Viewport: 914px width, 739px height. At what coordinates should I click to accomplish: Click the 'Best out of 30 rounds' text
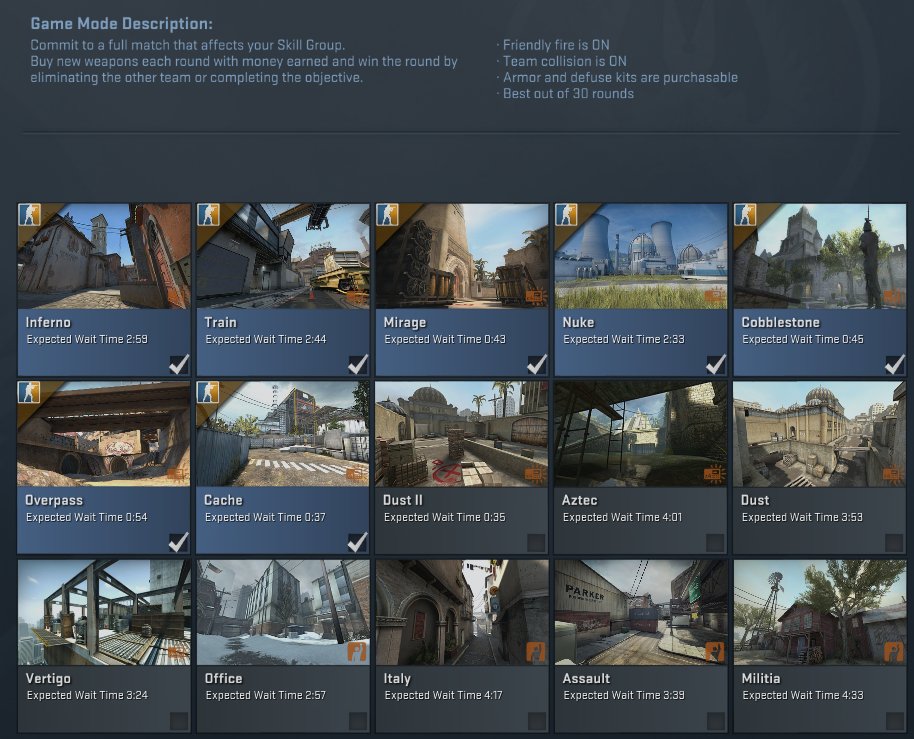pos(568,93)
